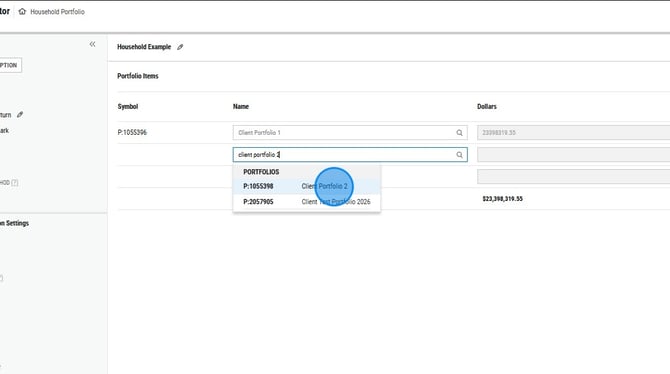Click the PORTFOLIOS dropdown group header

pos(261,172)
